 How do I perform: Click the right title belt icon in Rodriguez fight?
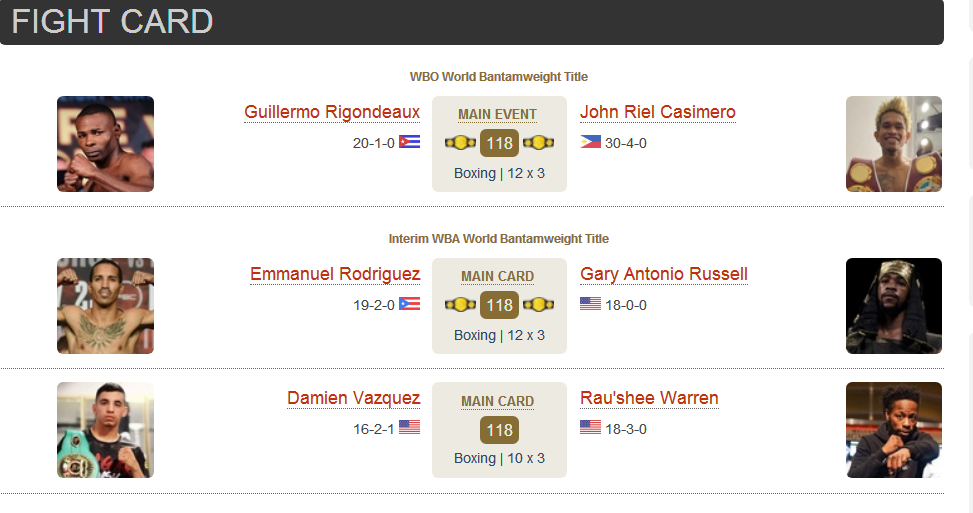[x=538, y=305]
